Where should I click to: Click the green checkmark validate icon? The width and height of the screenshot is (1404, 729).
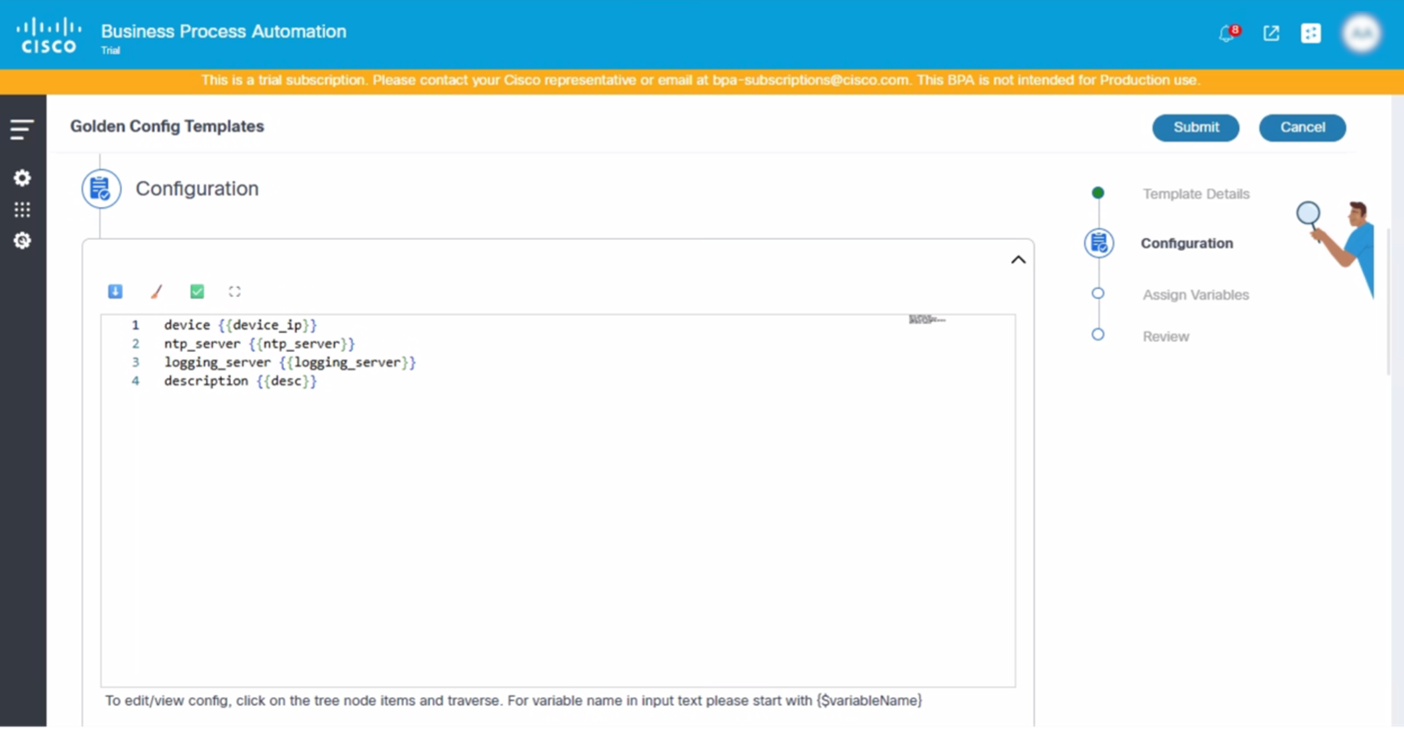tap(197, 291)
